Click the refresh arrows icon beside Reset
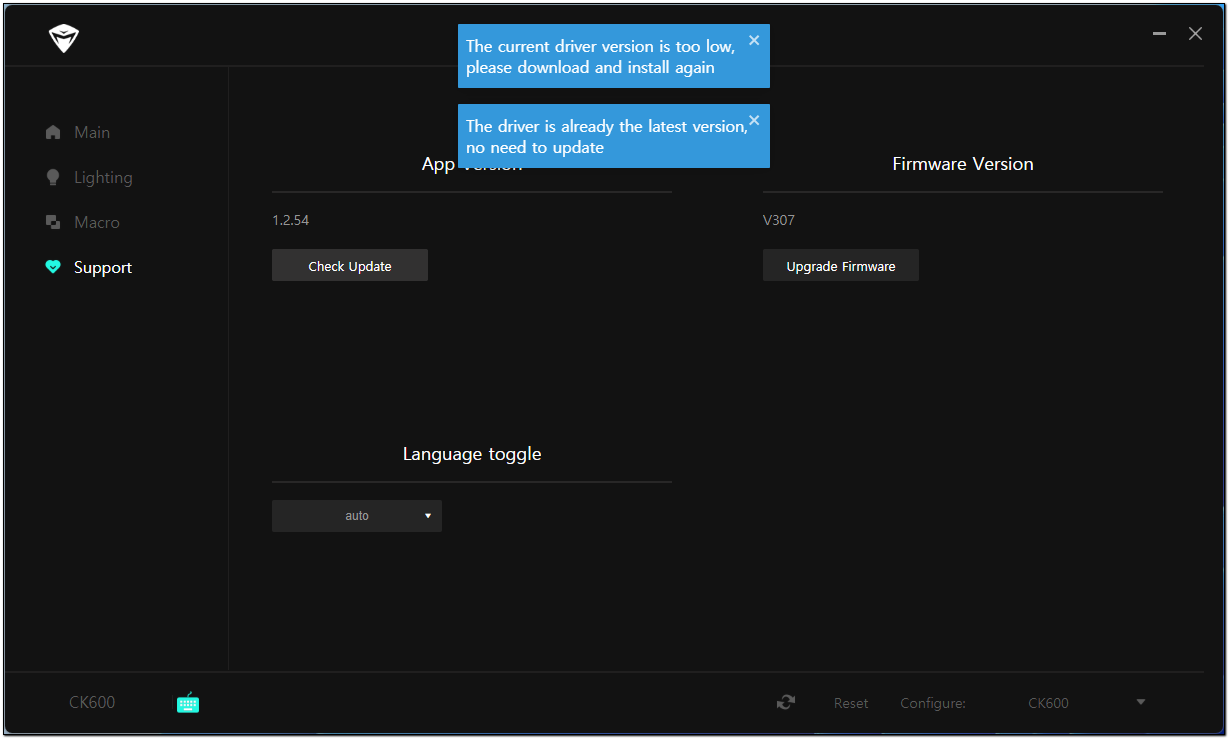The width and height of the screenshot is (1229, 739). tap(786, 703)
